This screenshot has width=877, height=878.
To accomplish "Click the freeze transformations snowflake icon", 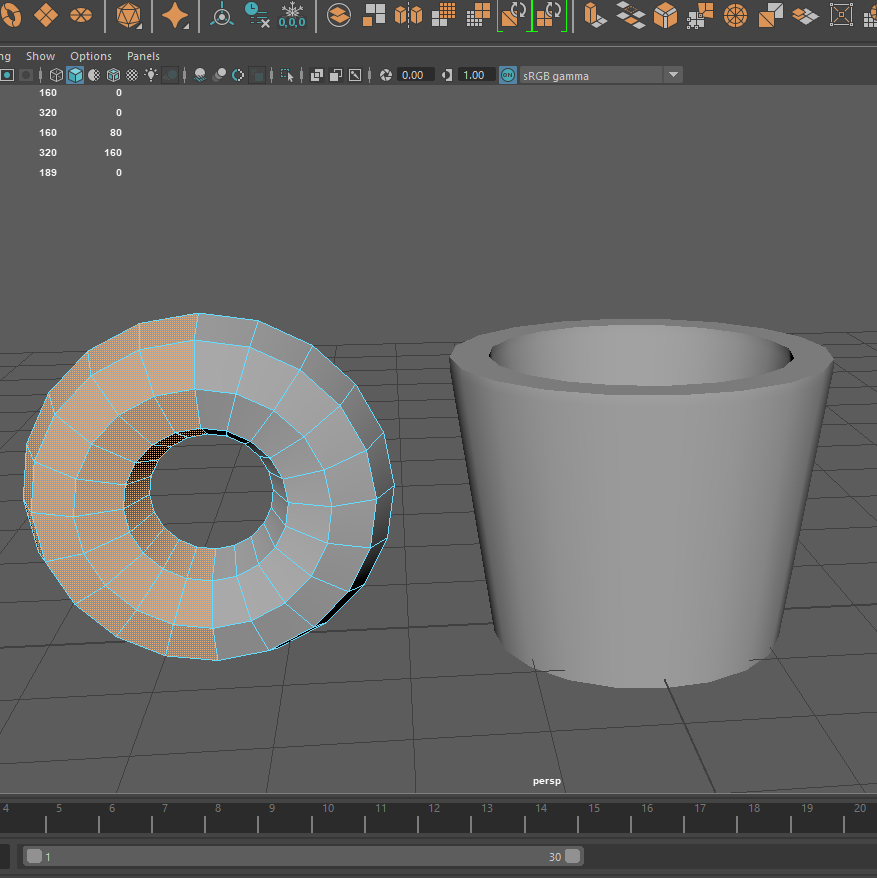I will [x=292, y=15].
